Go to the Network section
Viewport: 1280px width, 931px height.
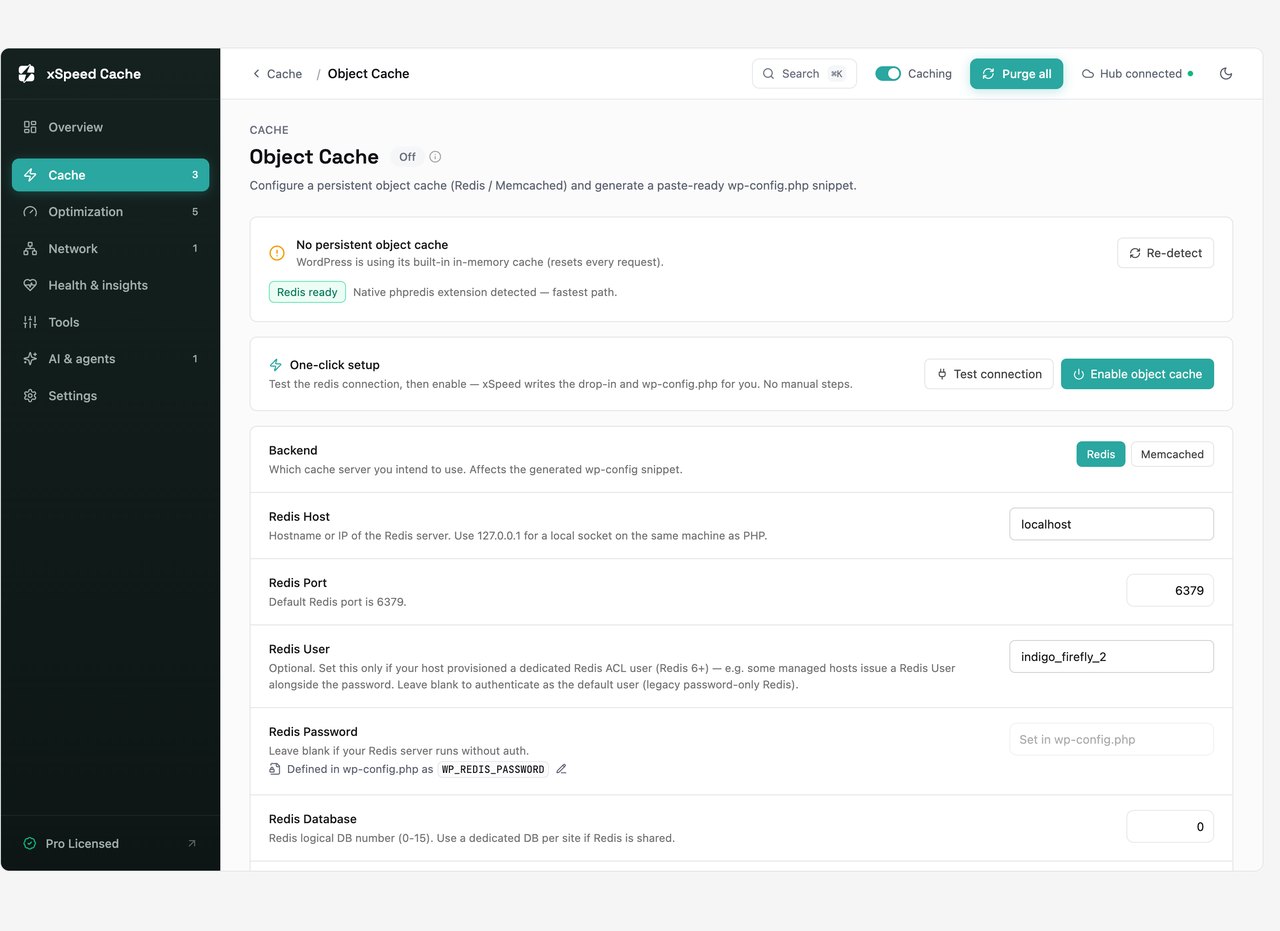(x=110, y=249)
